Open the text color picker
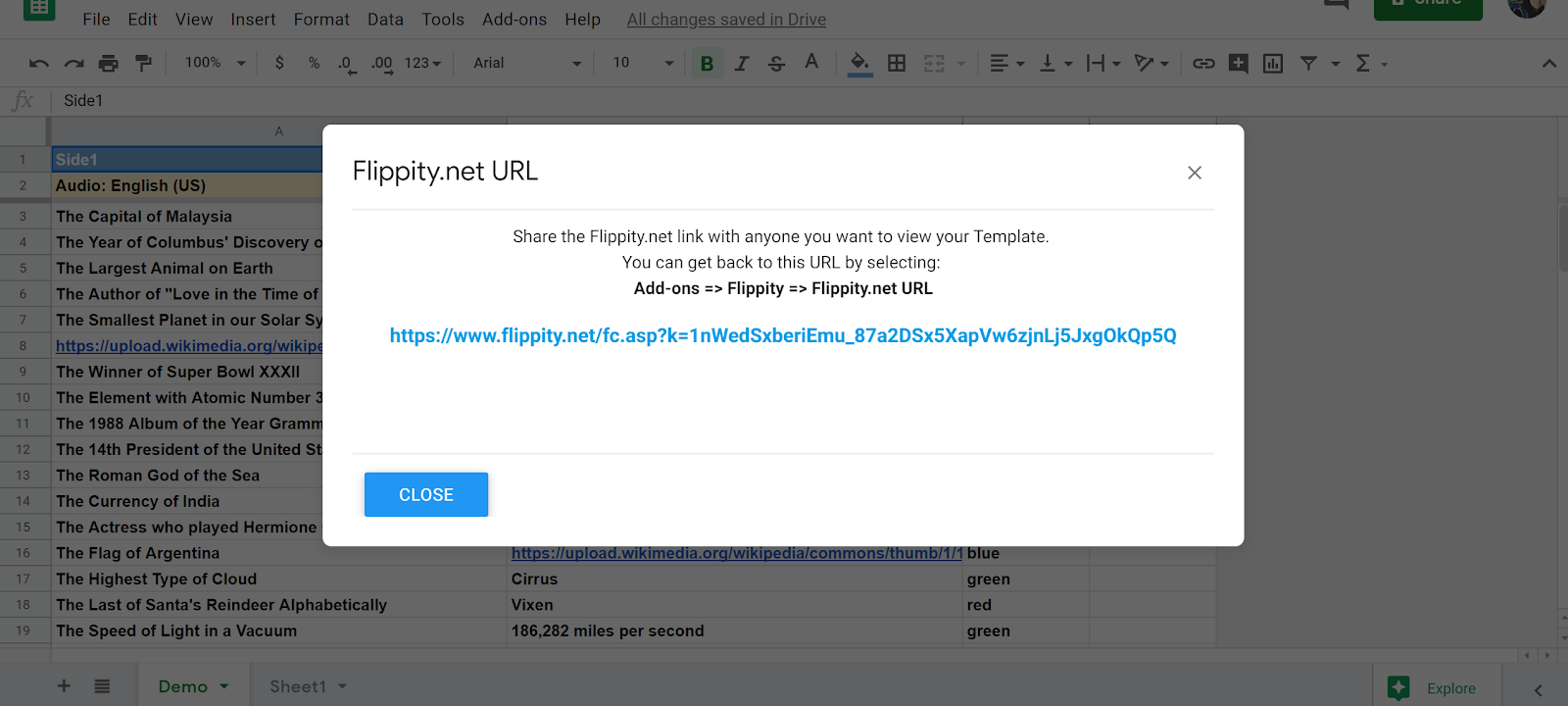The image size is (1568, 706). (811, 63)
